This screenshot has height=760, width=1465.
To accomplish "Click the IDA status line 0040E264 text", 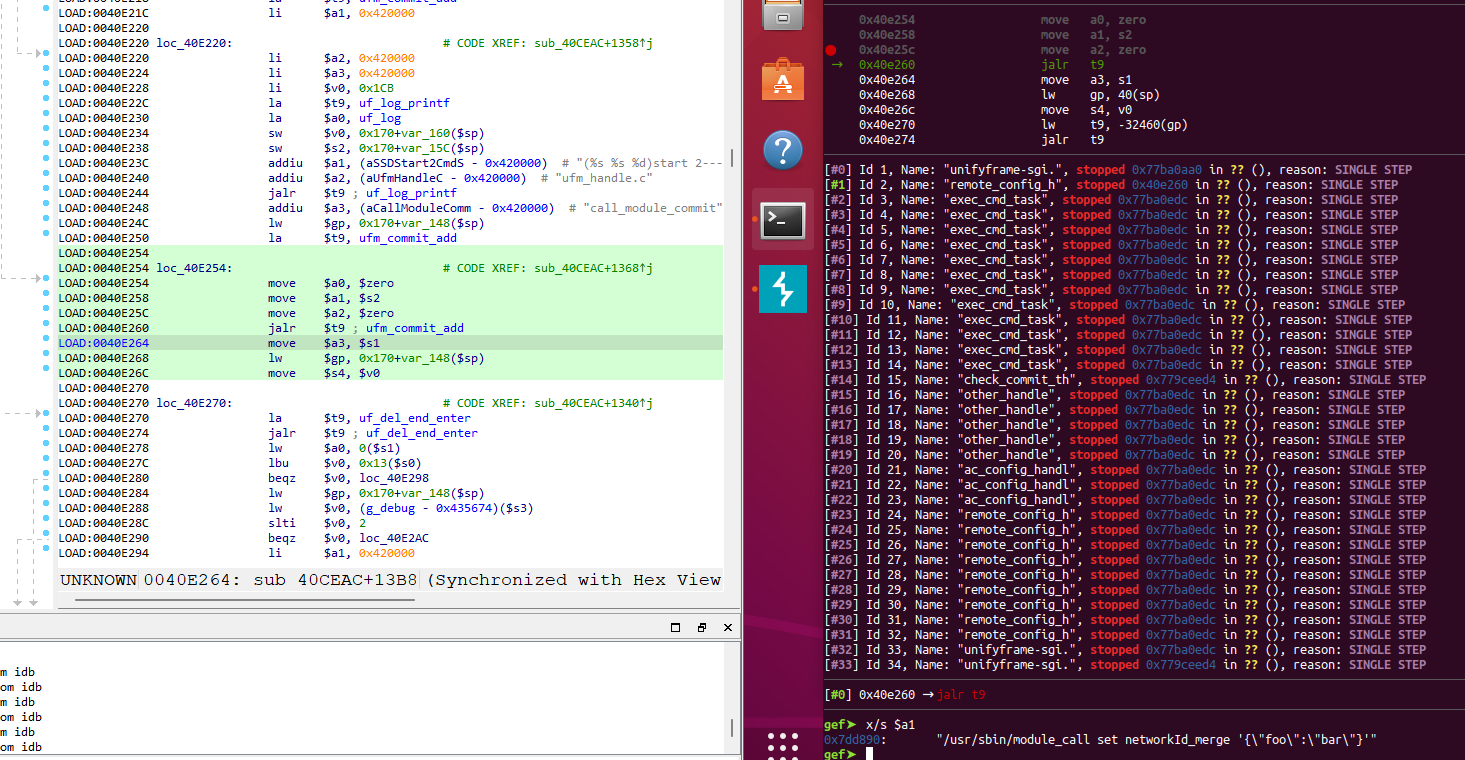I will tap(390, 580).
